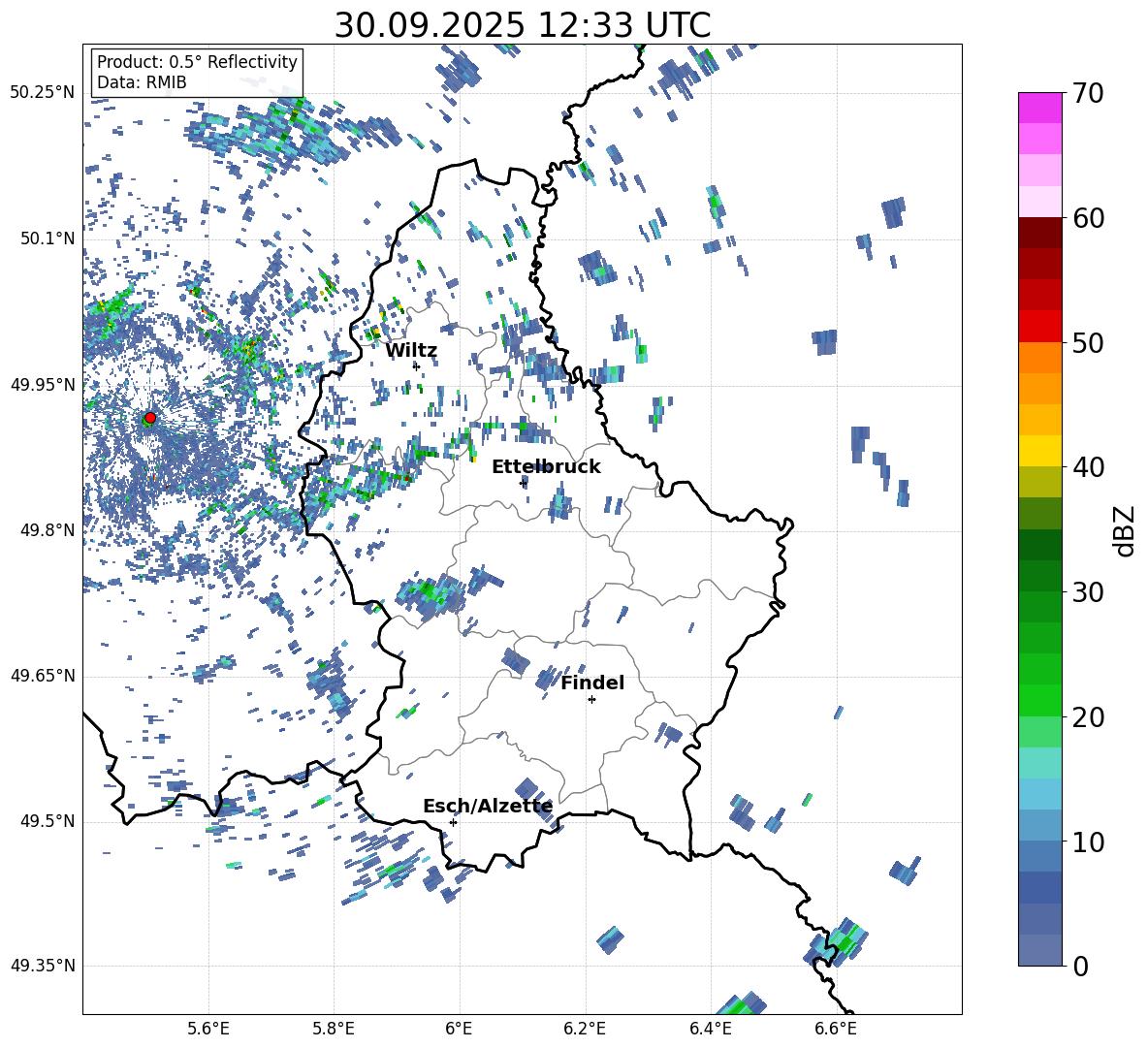The image size is (1148, 1048).
Task: Click the Wiltz city label
Action: (411, 351)
